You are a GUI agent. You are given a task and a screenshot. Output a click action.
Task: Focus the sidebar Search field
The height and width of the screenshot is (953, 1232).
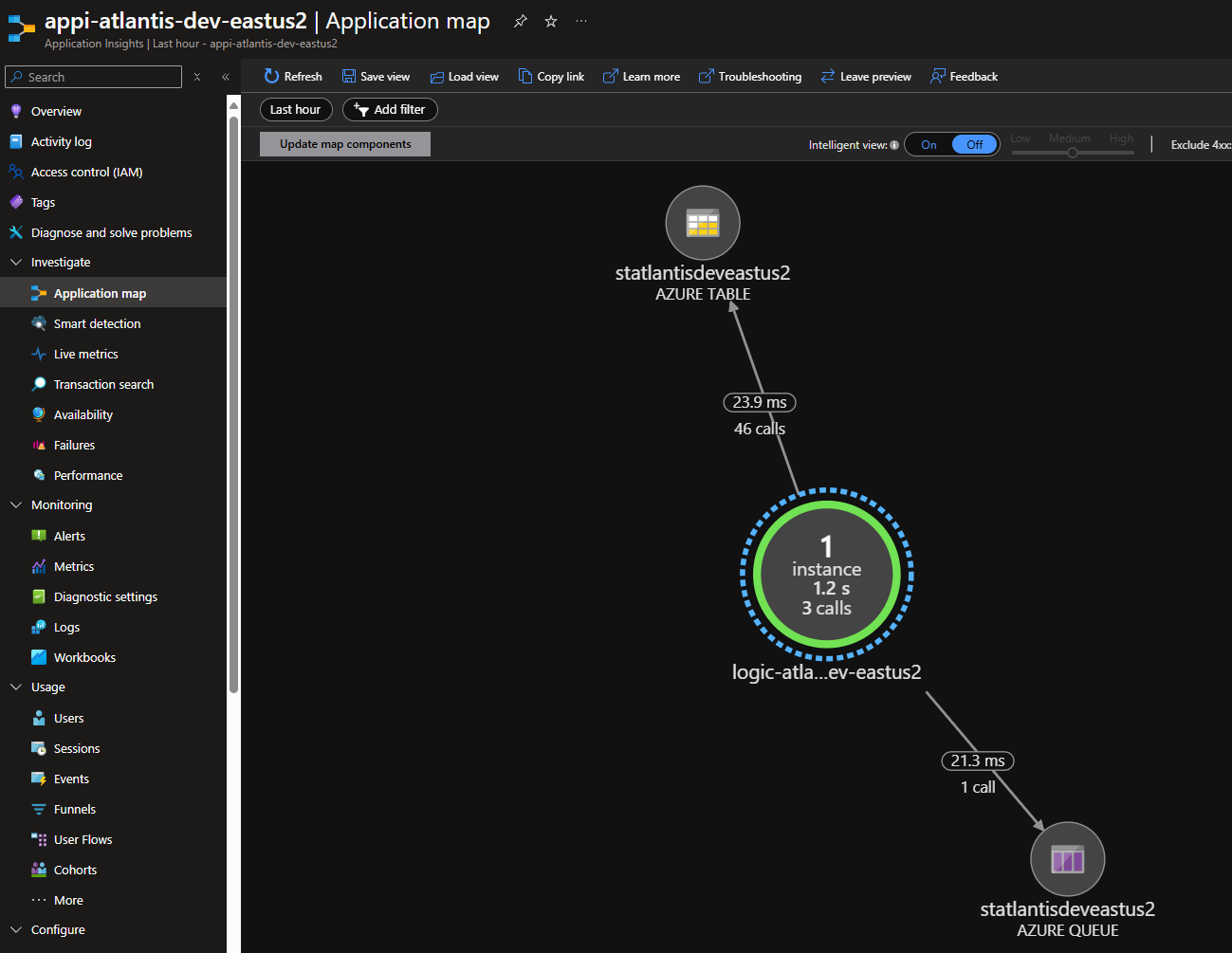93,77
